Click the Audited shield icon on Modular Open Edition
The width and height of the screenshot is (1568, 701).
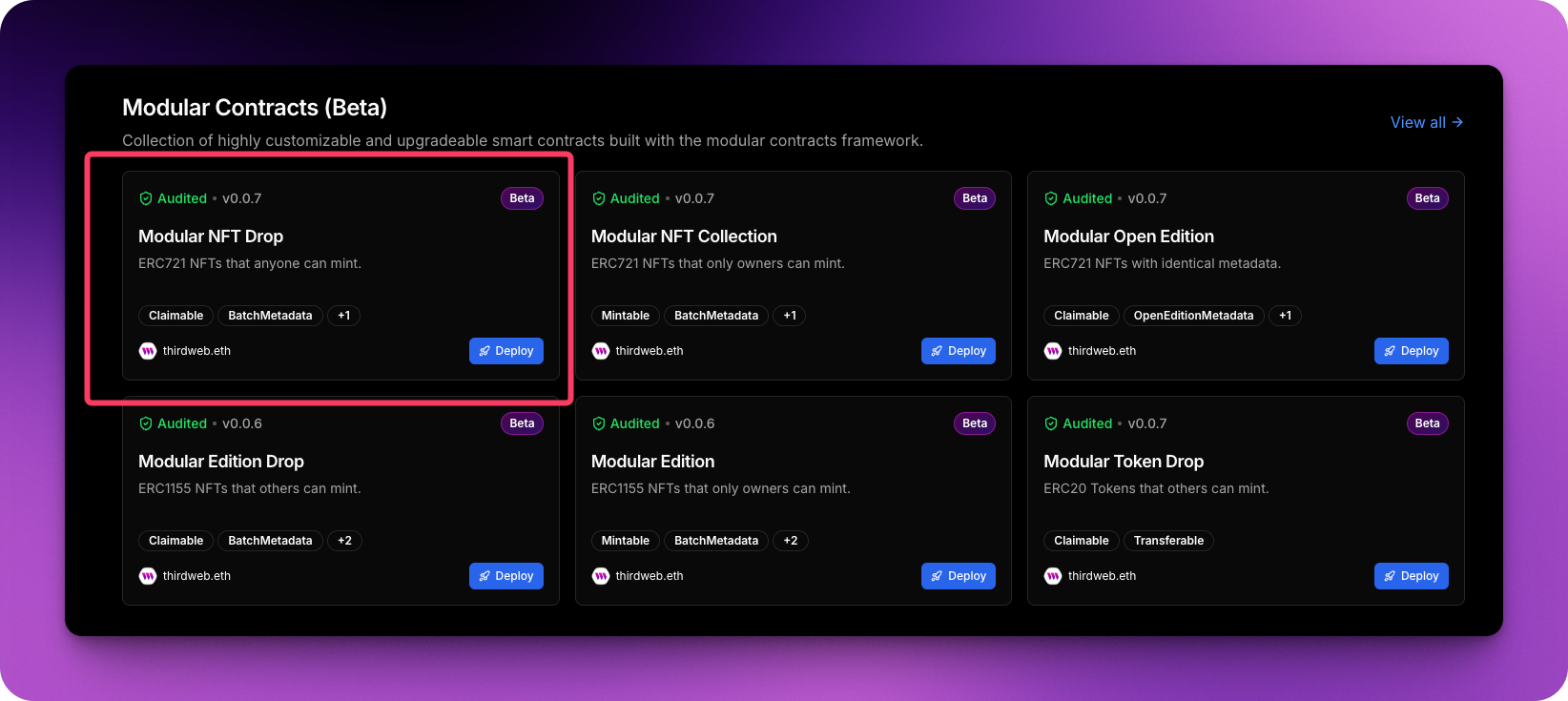pyautogui.click(x=1051, y=198)
